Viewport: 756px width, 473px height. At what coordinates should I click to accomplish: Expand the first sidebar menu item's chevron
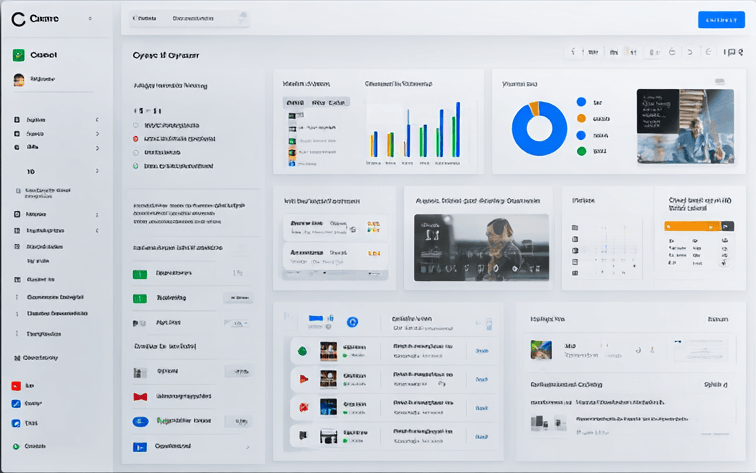(x=97, y=119)
